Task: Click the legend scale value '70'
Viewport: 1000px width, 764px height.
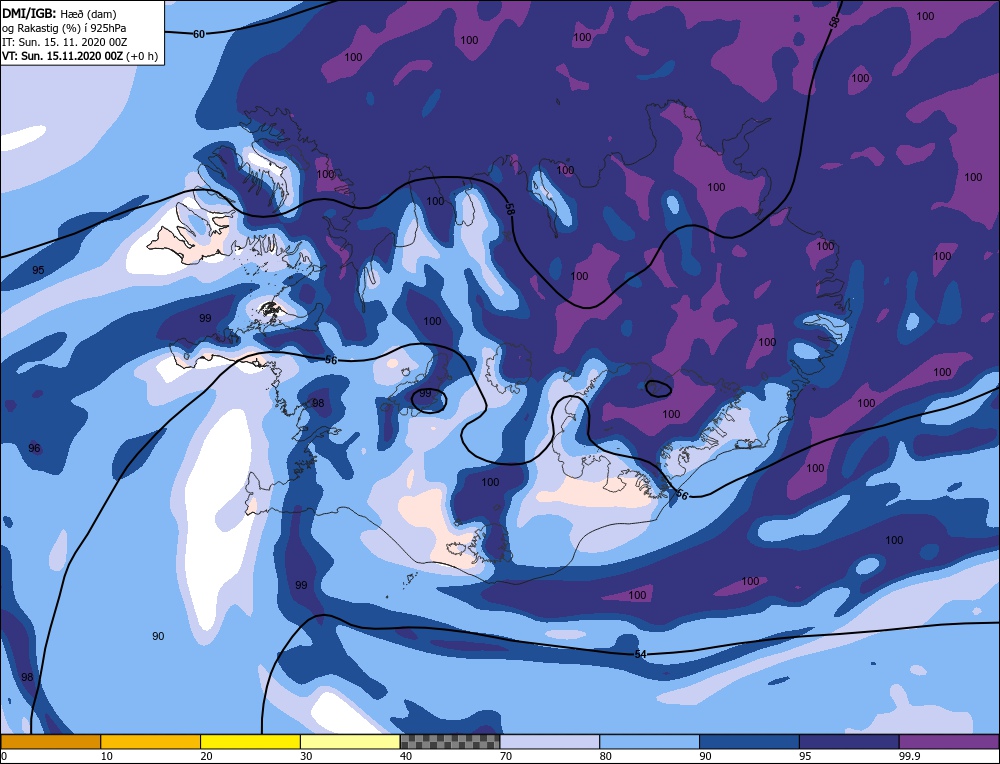Action: pyautogui.click(x=506, y=756)
